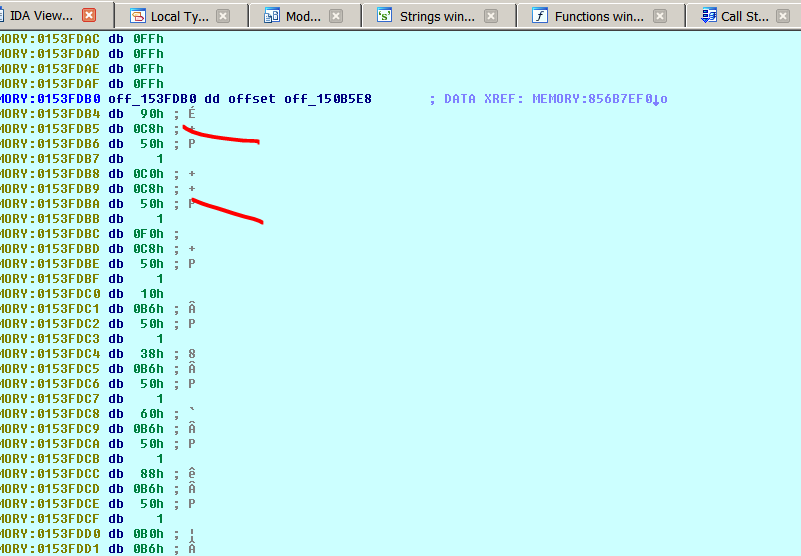Click the Modules tab icon
The width and height of the screenshot is (801, 556).
click(271, 16)
